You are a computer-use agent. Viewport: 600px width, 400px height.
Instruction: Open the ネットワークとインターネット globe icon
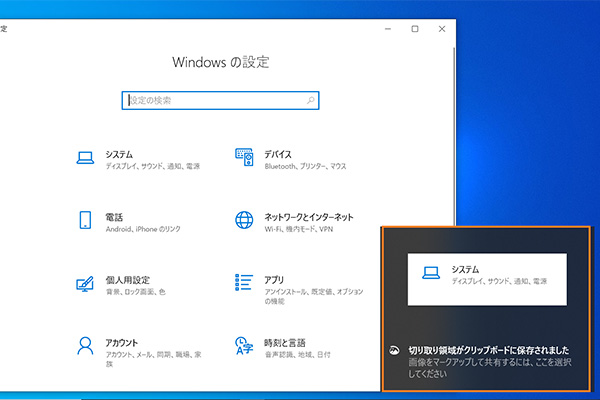point(244,220)
